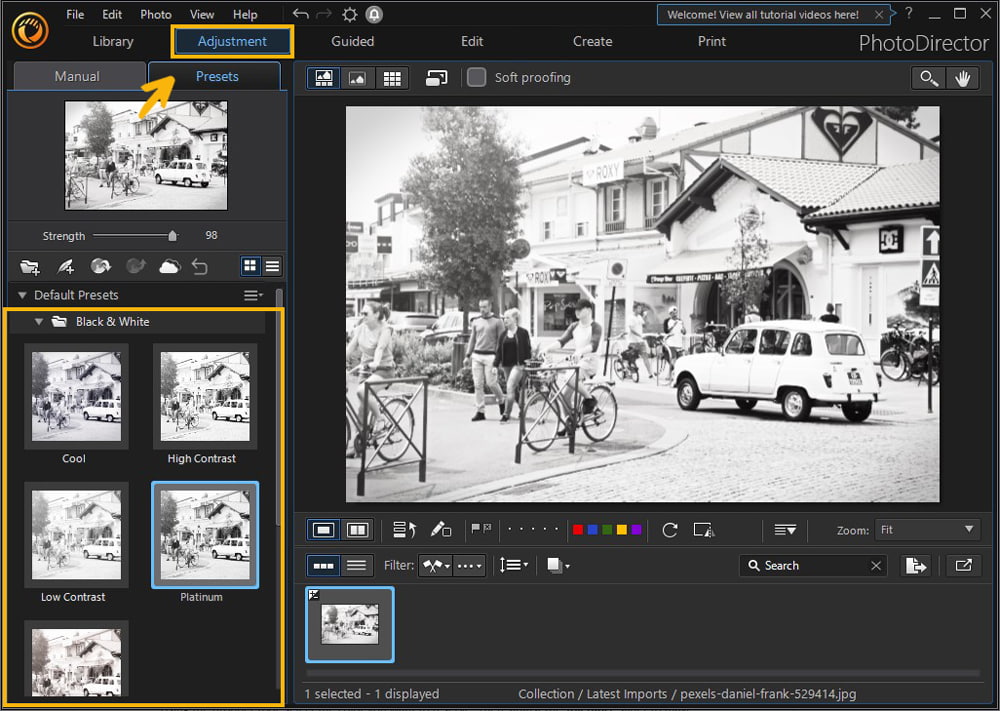The height and width of the screenshot is (711, 1000).
Task: Open the import presets folder icon
Action: 29,266
